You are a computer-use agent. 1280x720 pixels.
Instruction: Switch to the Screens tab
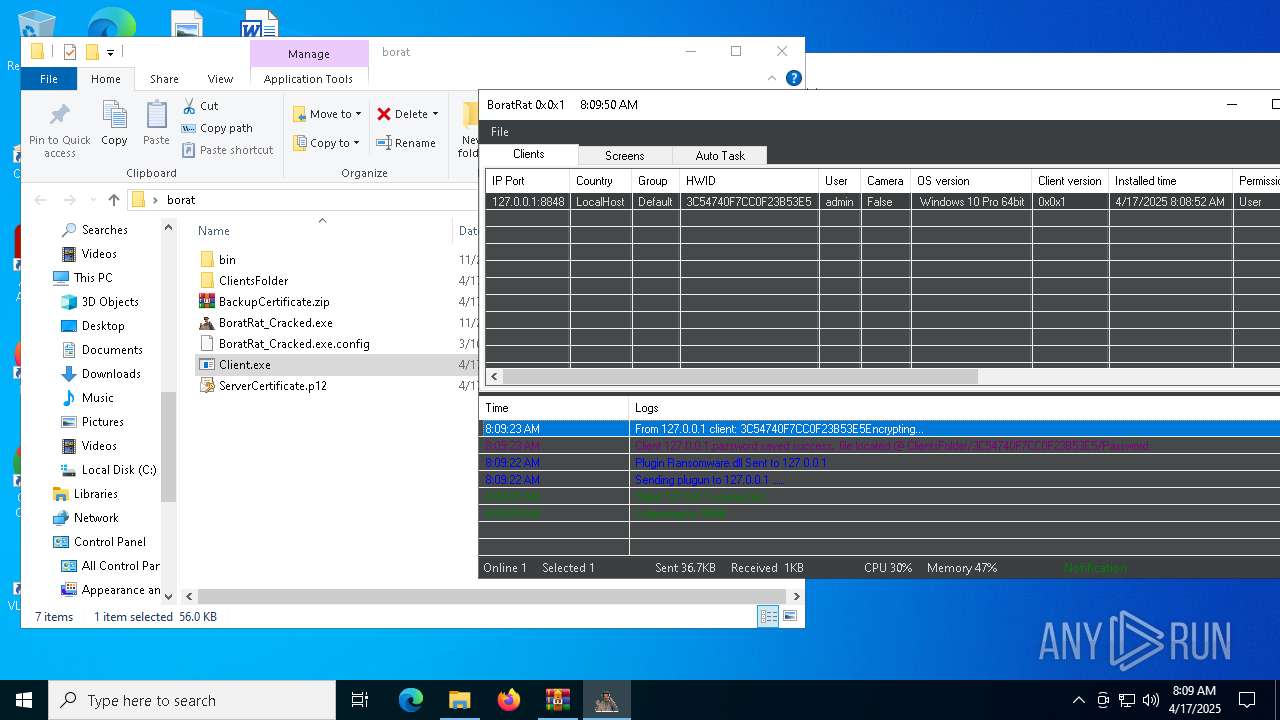pyautogui.click(x=624, y=156)
